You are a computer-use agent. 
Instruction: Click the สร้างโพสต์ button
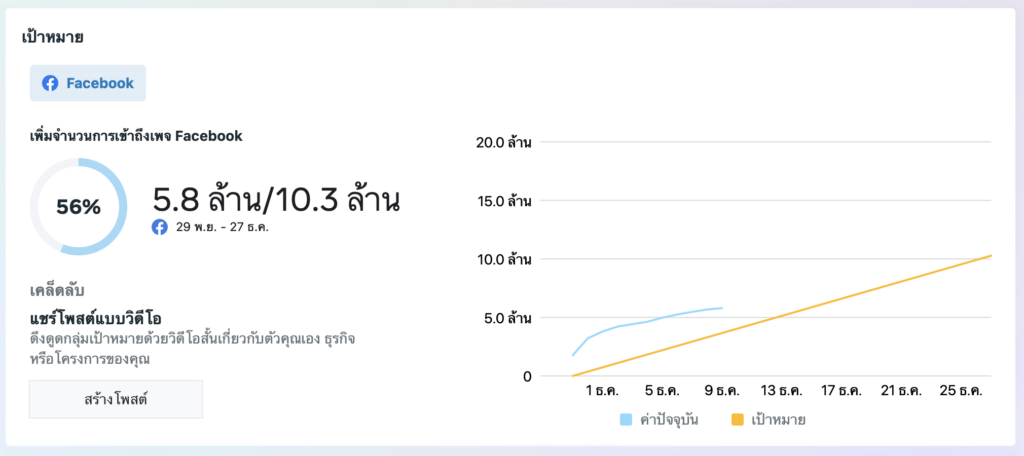[x=116, y=399]
